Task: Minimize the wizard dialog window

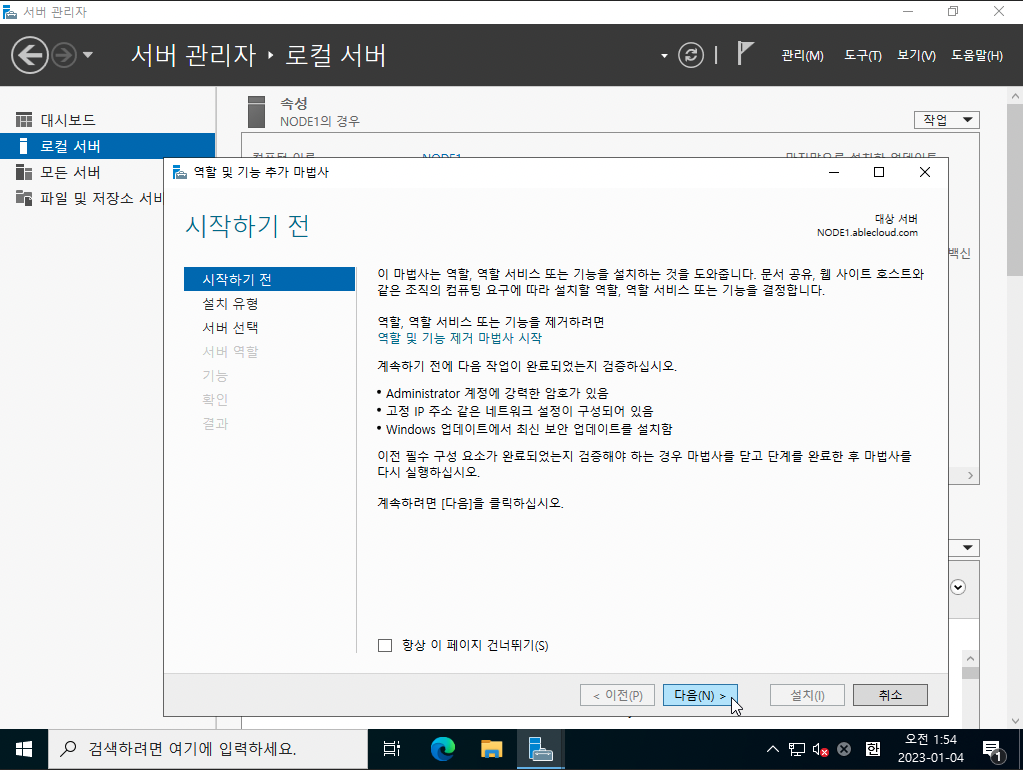Action: click(x=834, y=172)
